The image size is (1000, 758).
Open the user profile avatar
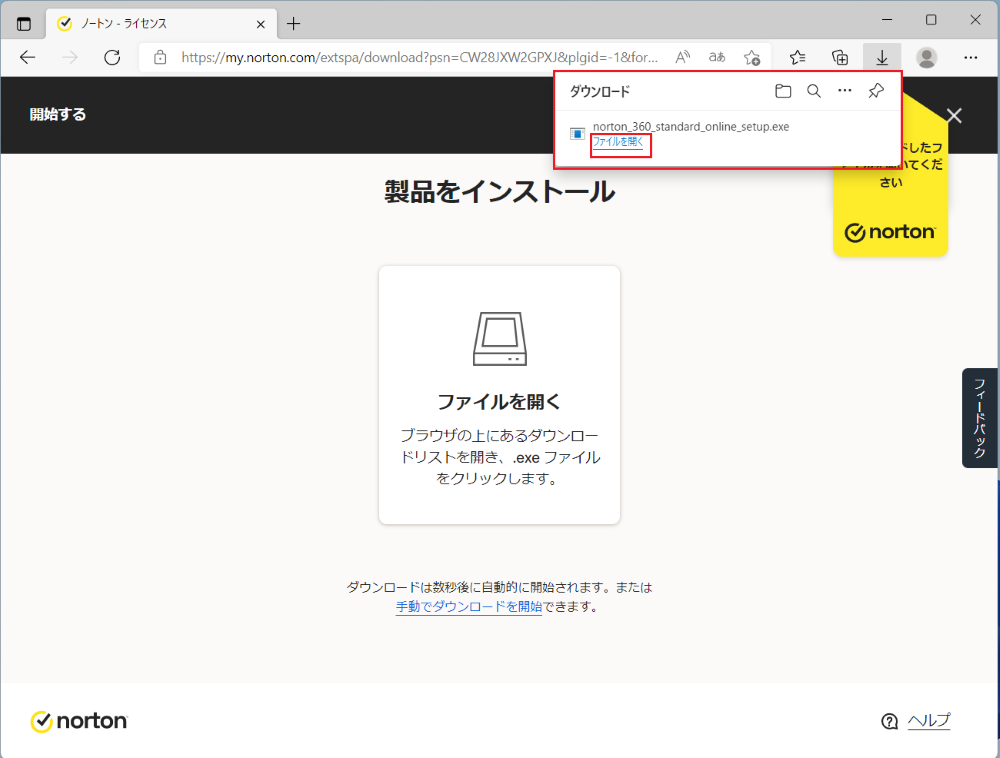(927, 57)
